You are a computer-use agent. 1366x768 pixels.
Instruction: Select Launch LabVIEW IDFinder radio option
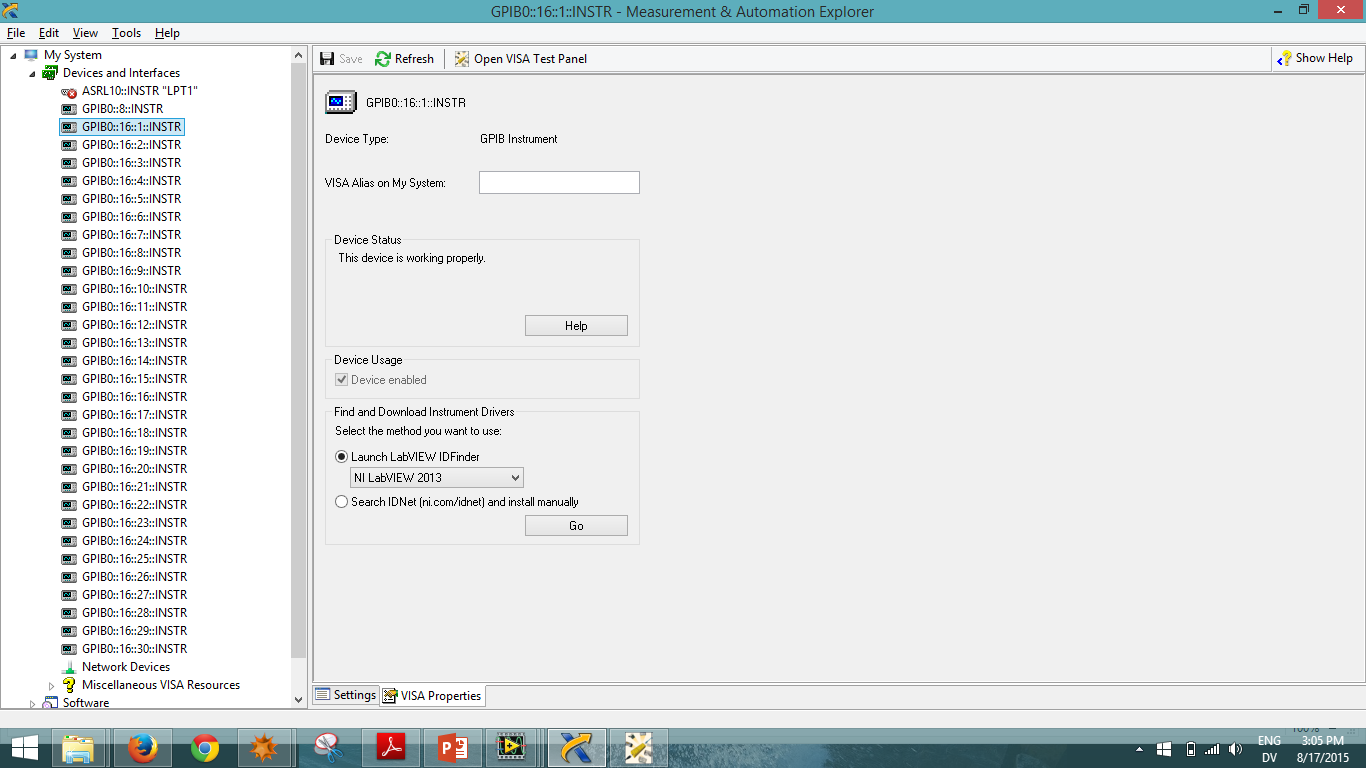pos(342,457)
